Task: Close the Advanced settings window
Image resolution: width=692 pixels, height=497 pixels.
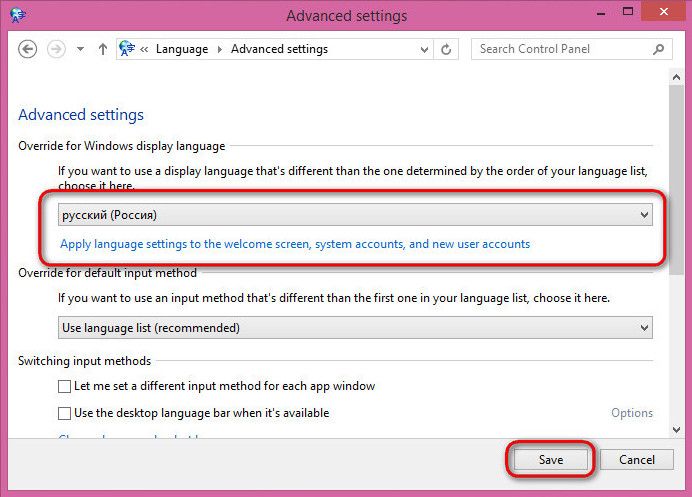Action: [x=665, y=14]
